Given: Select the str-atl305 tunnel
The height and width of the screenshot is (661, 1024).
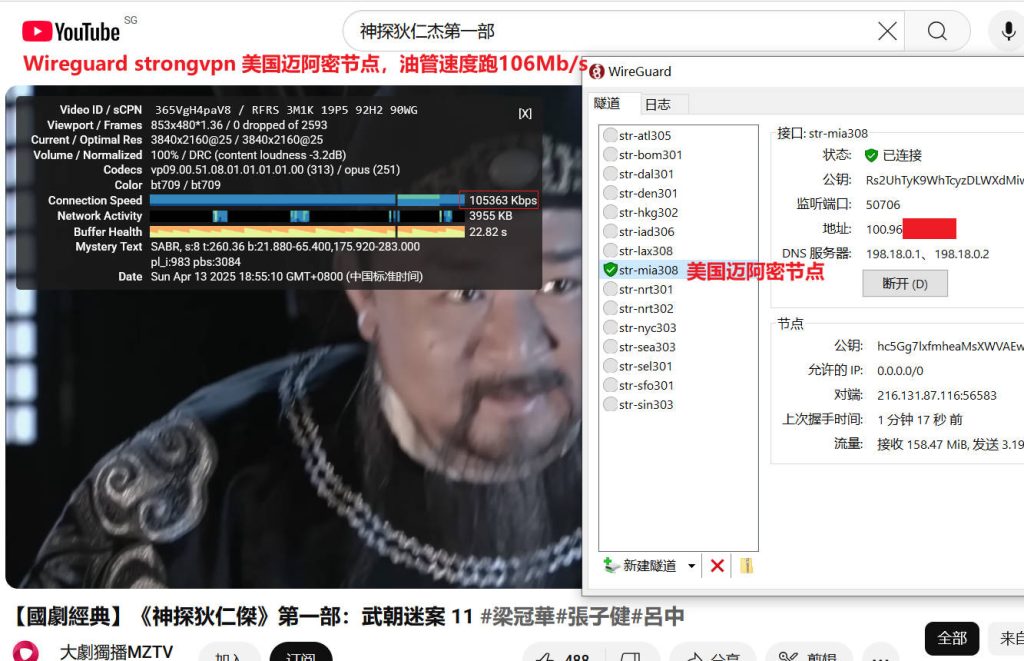Looking at the screenshot, I should point(645,136).
